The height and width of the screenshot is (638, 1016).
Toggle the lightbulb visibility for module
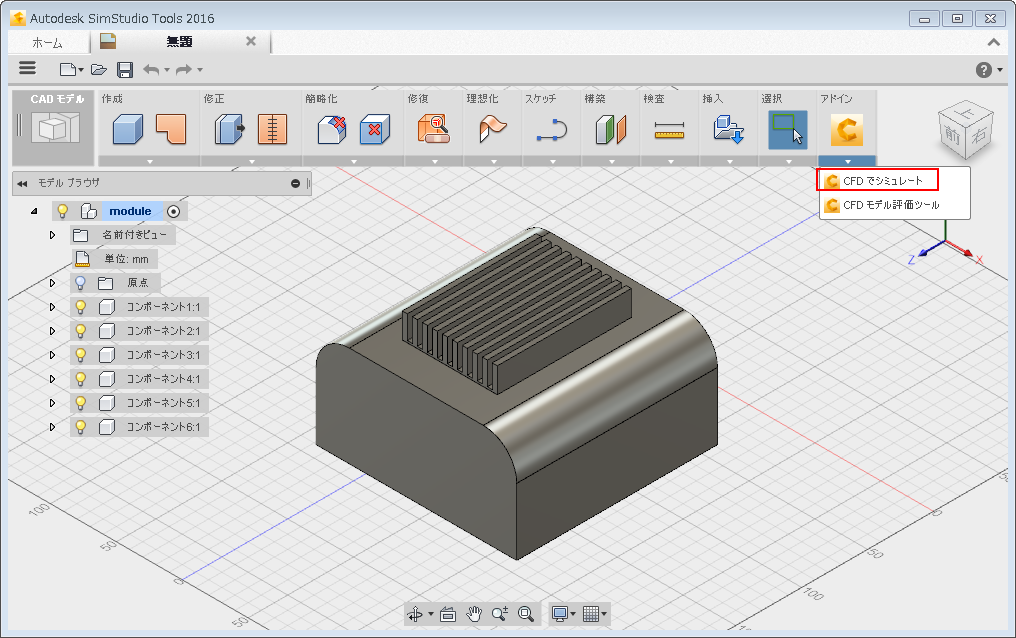coord(63,211)
